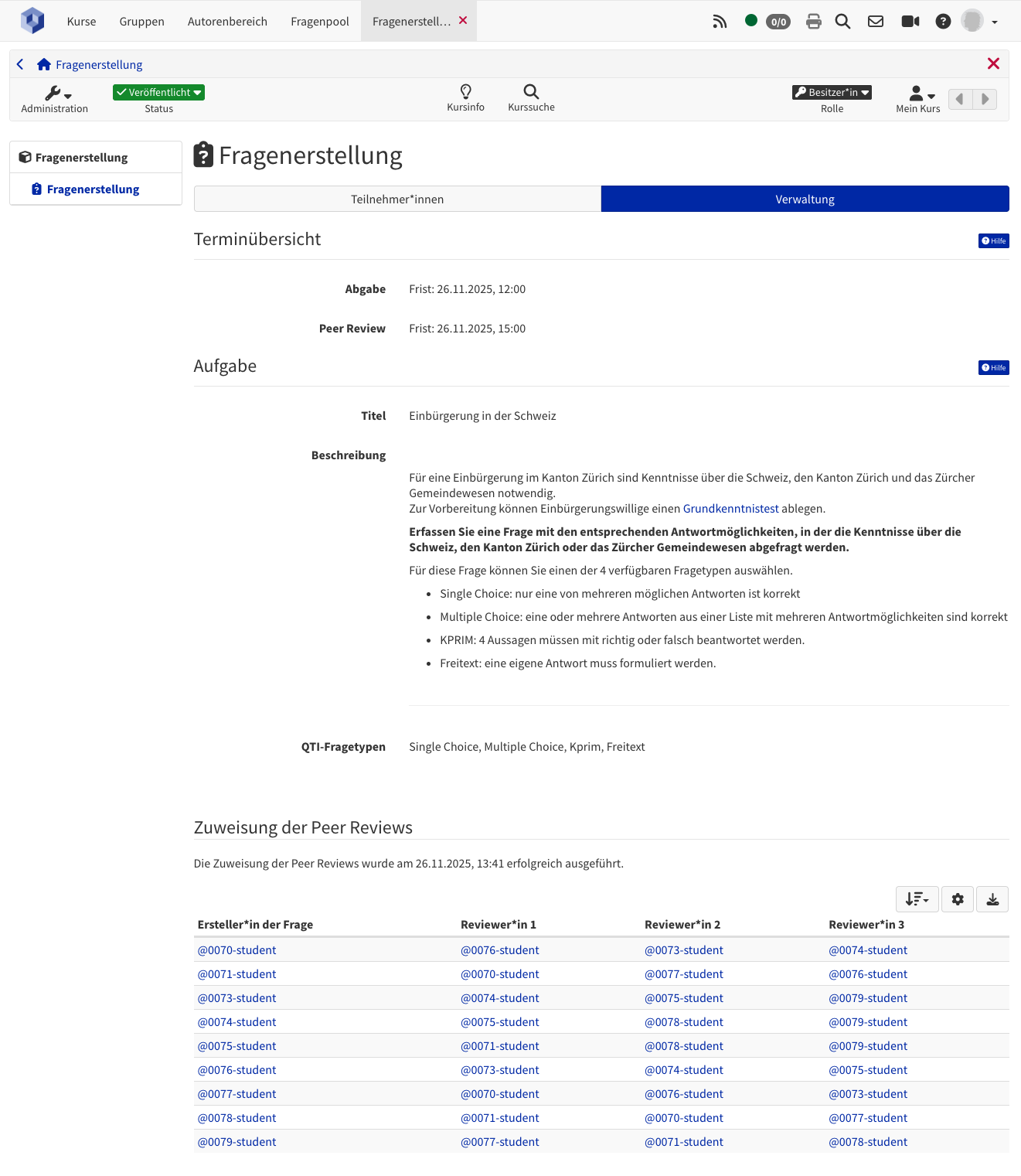Screen dimensions: 1021x1176
Task: Open the help question mark icon
Action: coord(942,22)
